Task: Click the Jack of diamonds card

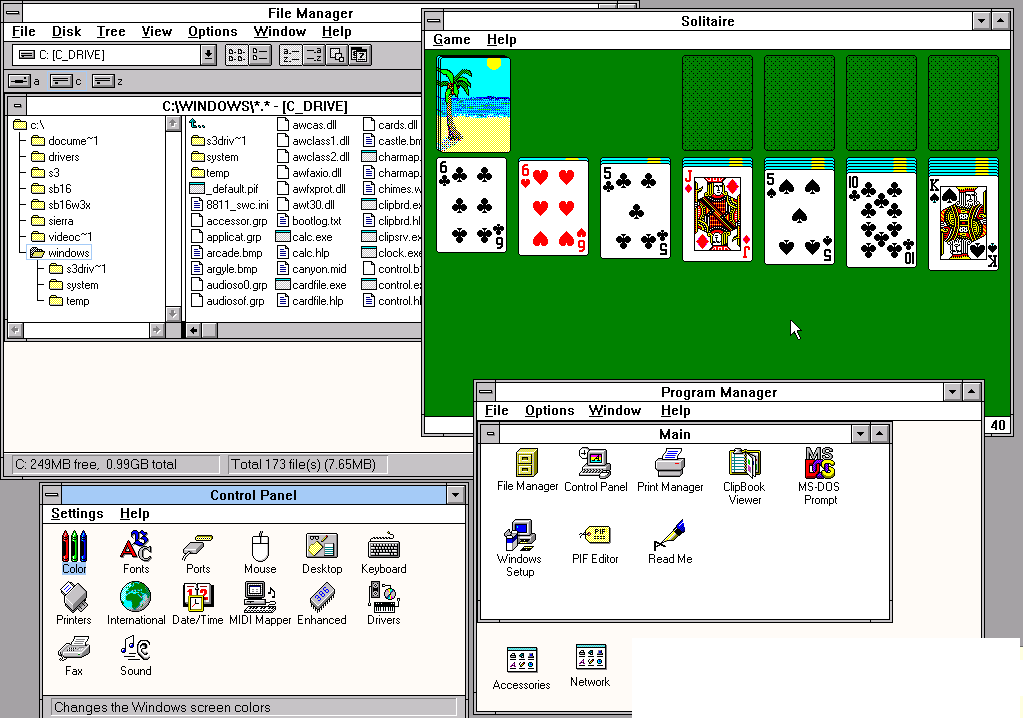Action: tap(717, 214)
